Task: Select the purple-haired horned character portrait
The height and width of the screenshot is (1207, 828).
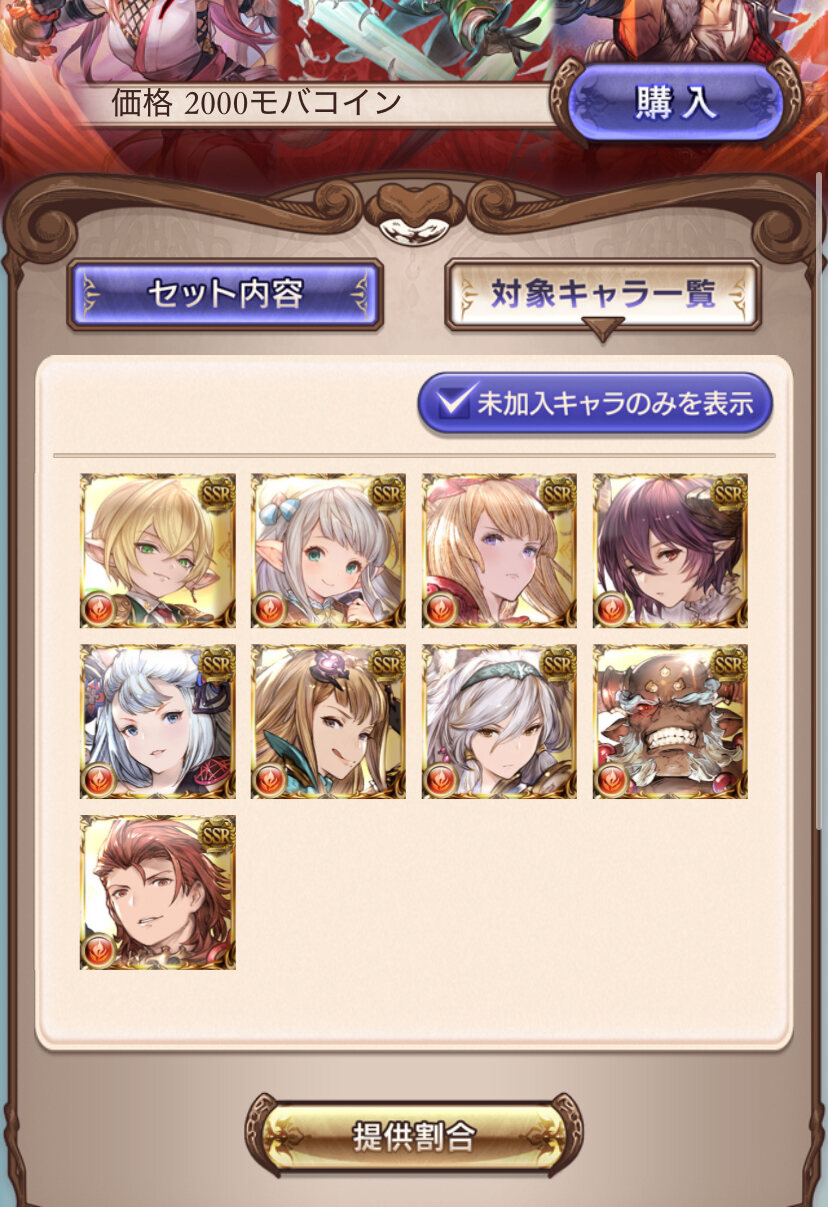Action: coord(670,551)
